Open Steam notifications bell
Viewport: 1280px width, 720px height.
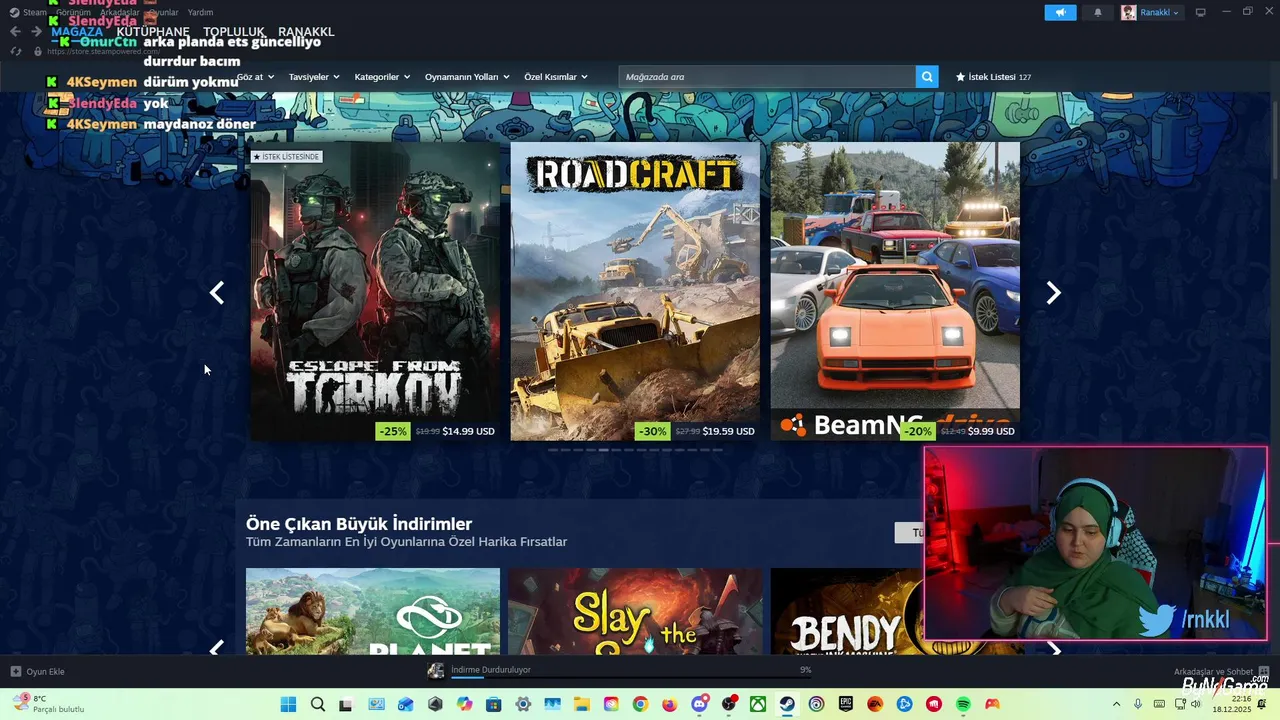pyautogui.click(x=1098, y=12)
